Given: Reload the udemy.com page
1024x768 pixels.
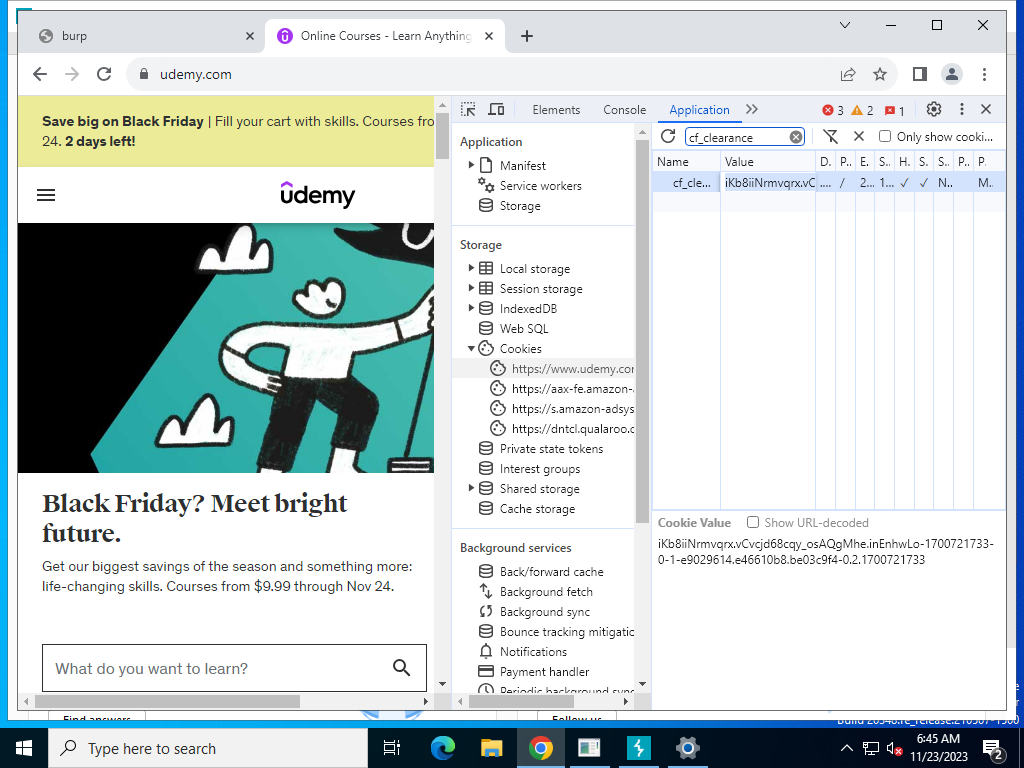Looking at the screenshot, I should tap(104, 74).
